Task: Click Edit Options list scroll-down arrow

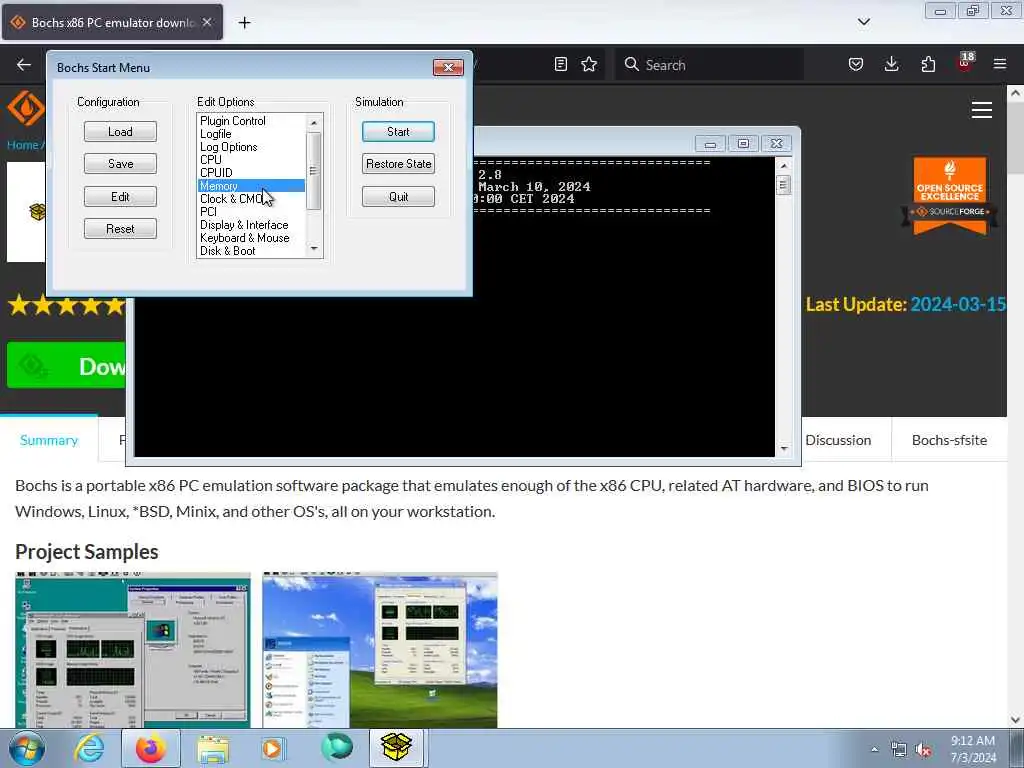Action: tap(314, 249)
